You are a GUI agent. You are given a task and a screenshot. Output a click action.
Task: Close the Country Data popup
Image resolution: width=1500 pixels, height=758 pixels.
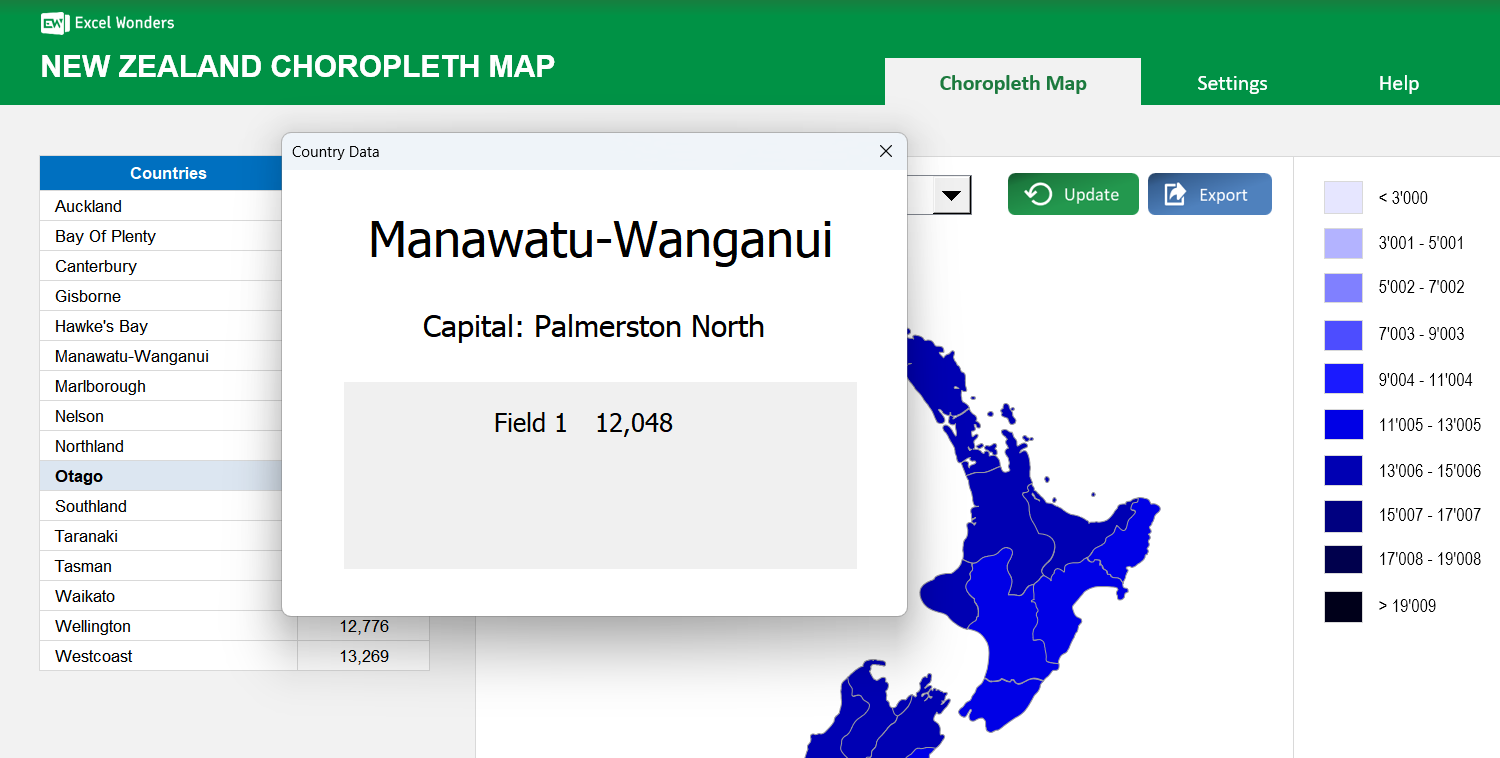(x=885, y=151)
